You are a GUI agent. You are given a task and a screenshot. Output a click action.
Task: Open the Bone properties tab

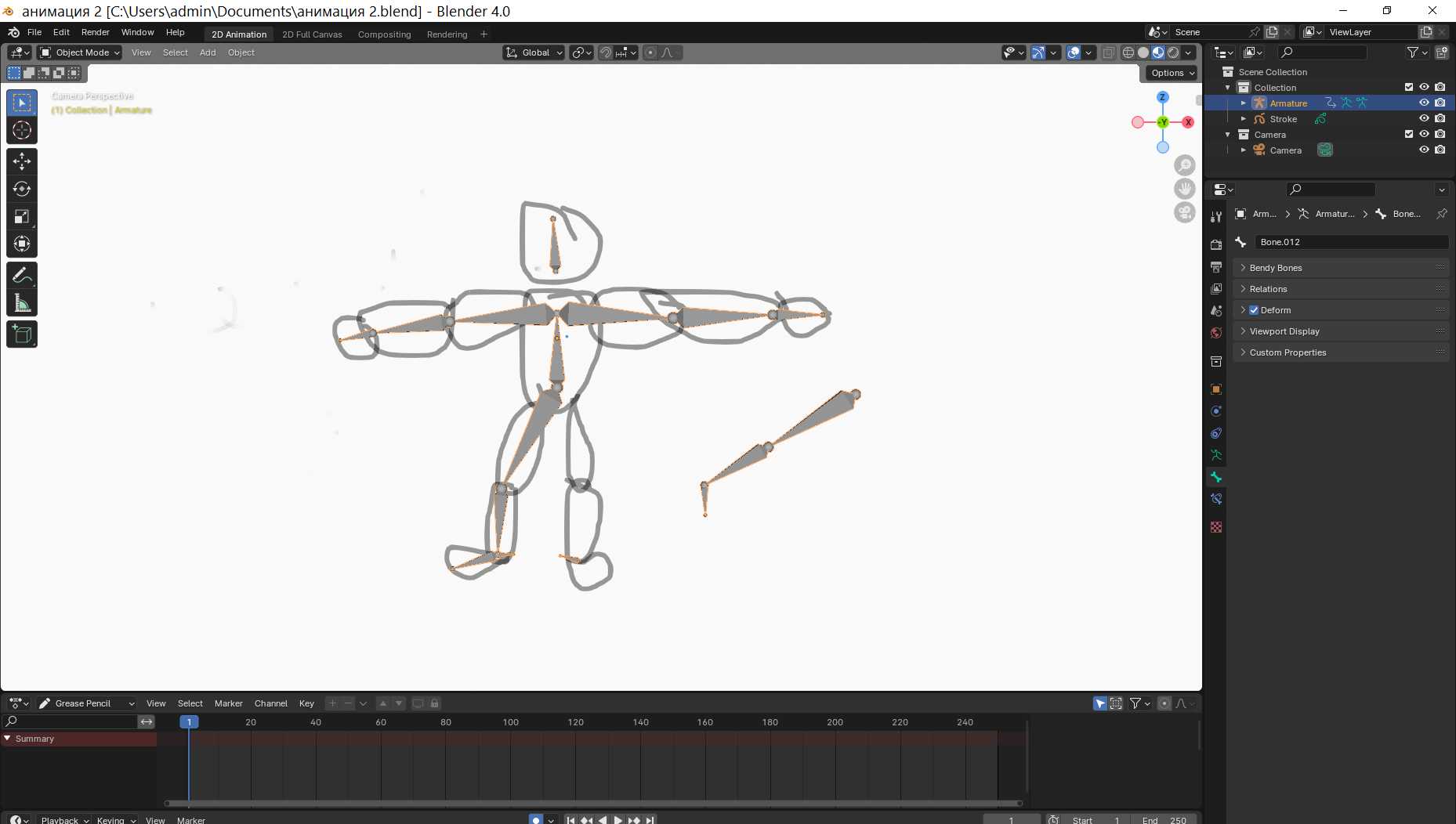pyautogui.click(x=1216, y=477)
